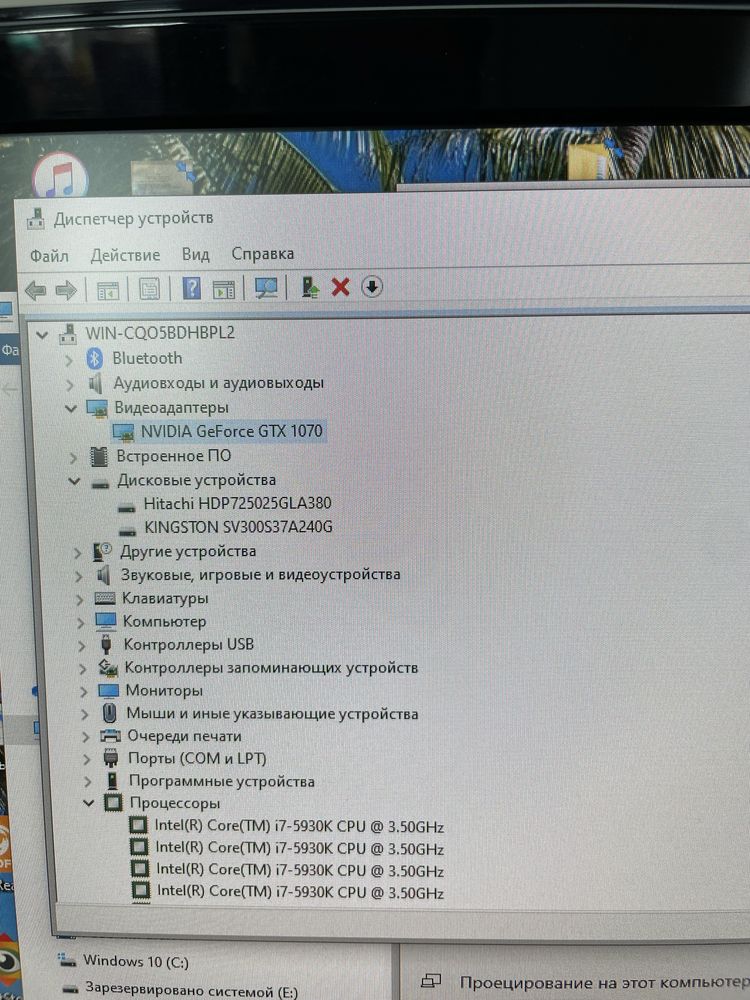Click the iTunes desktop icon
Viewport: 750px width, 1000px height.
[x=61, y=176]
